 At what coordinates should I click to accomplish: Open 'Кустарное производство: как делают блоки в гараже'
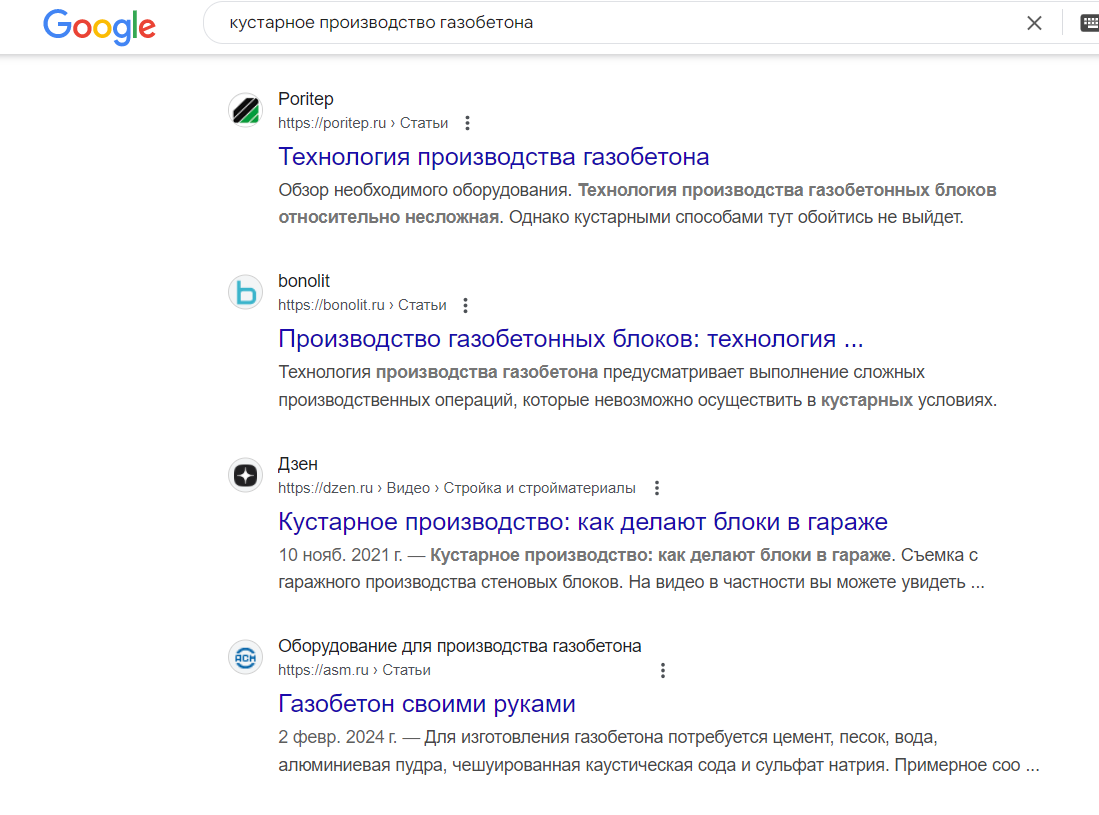(x=582, y=522)
